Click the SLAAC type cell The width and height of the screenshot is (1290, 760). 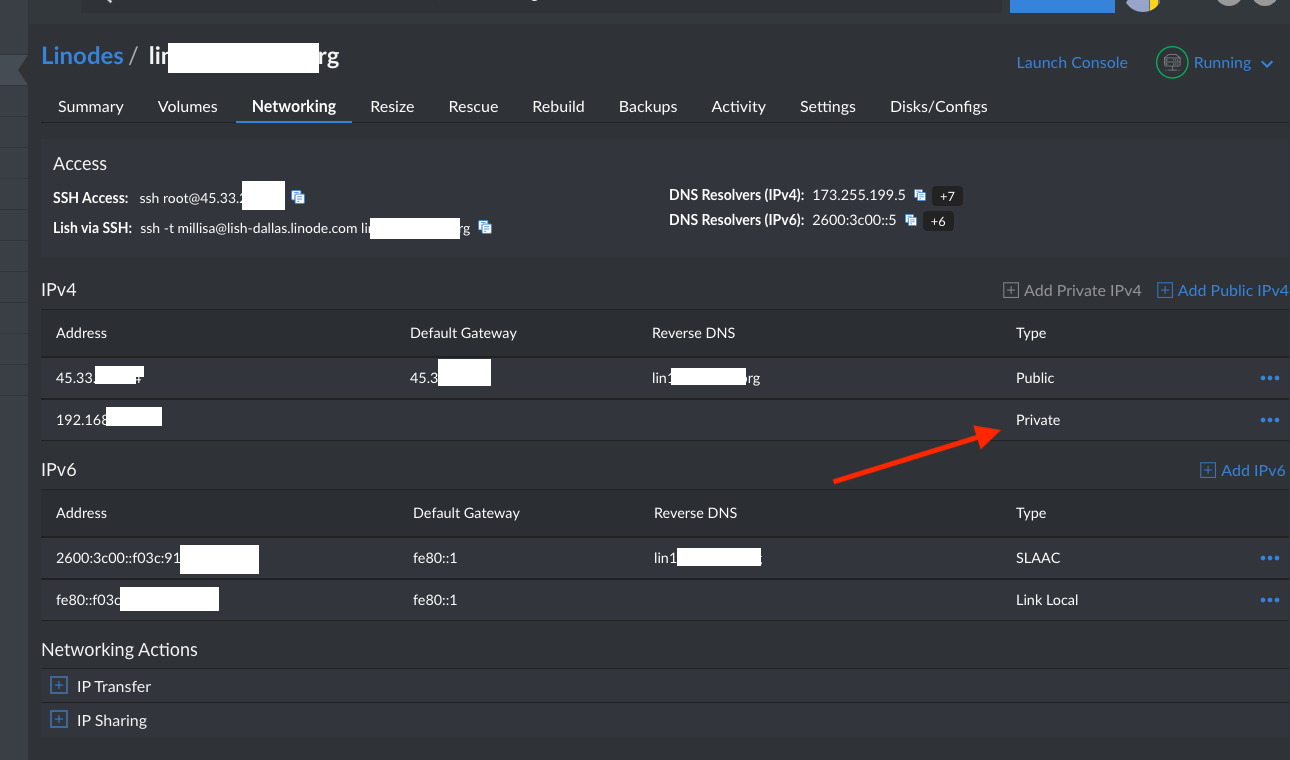pos(1038,558)
